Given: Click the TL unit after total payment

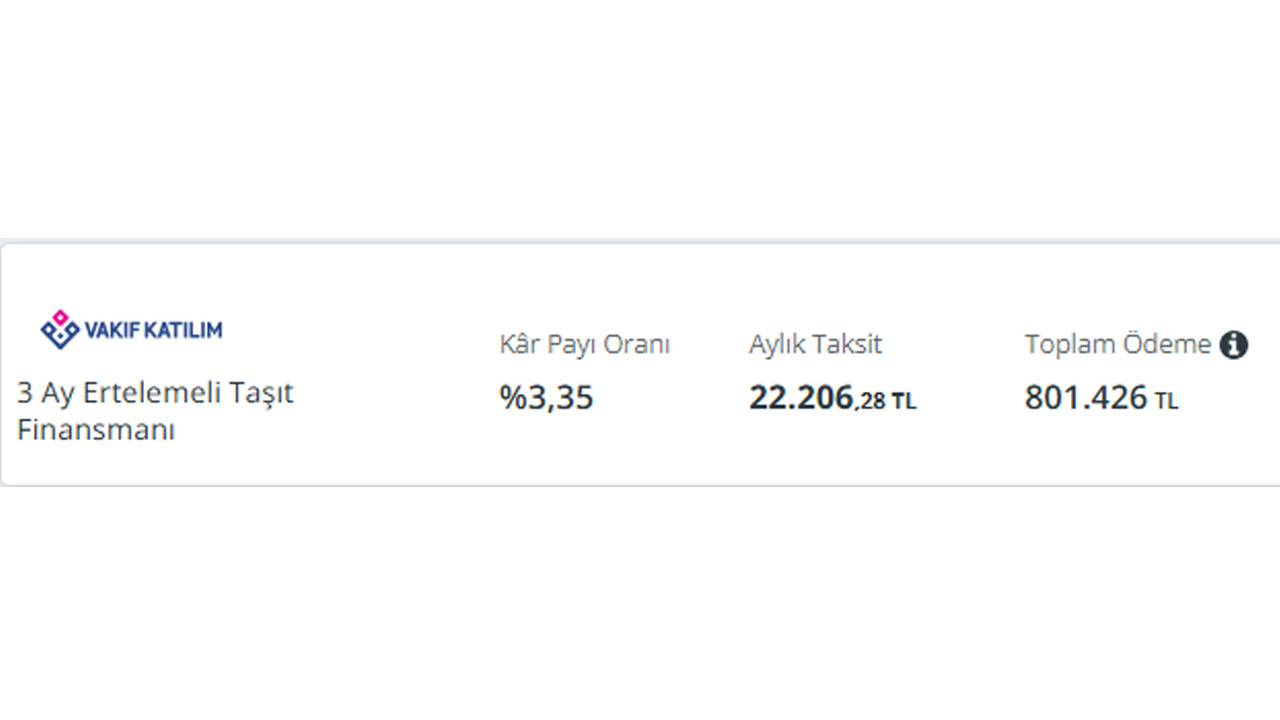Looking at the screenshot, I should 1167,402.
